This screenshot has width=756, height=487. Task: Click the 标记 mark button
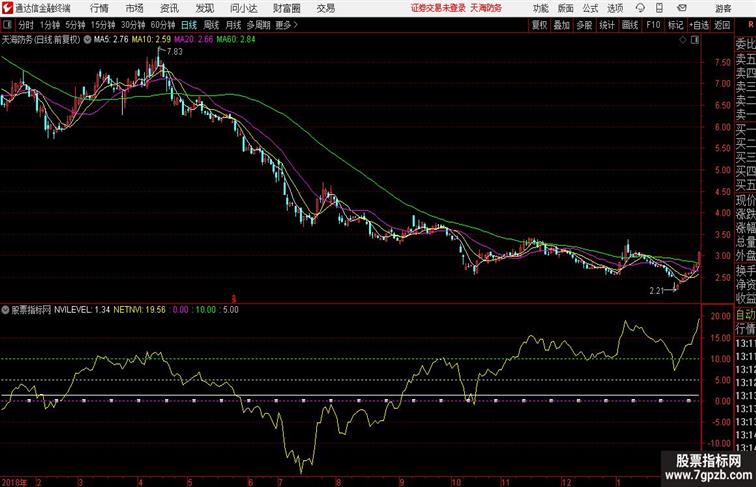click(x=675, y=25)
